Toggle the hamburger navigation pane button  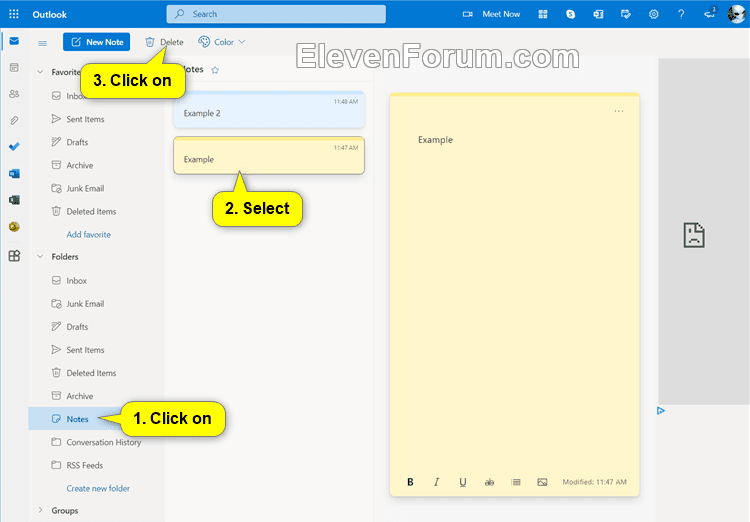pos(43,43)
